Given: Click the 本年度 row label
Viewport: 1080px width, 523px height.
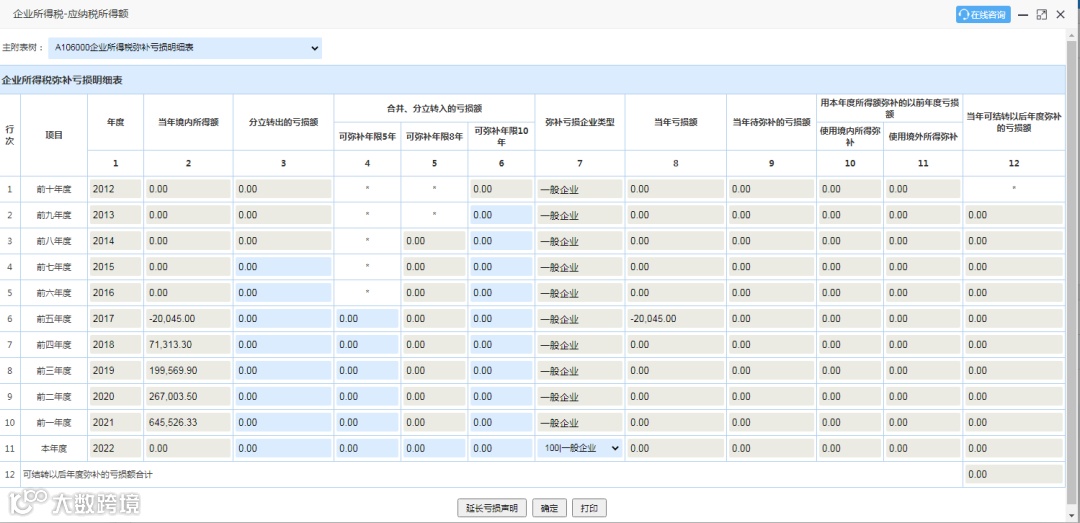Looking at the screenshot, I should (54, 449).
